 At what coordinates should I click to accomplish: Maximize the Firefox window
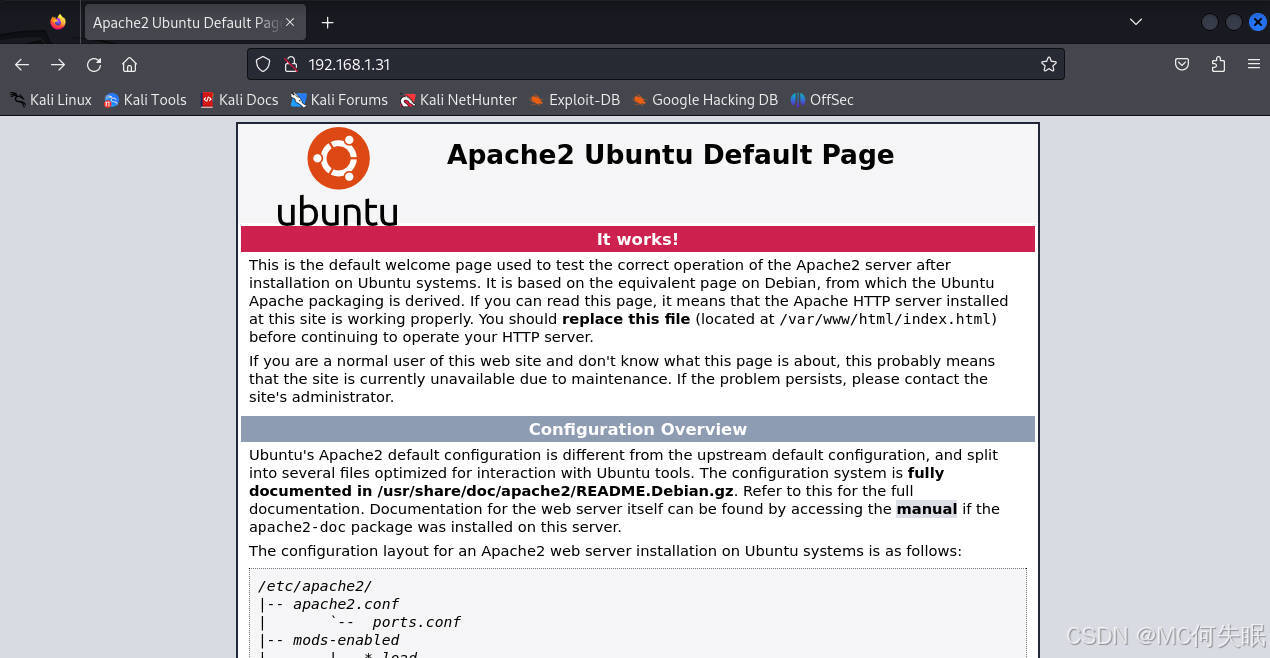pyautogui.click(x=1234, y=22)
